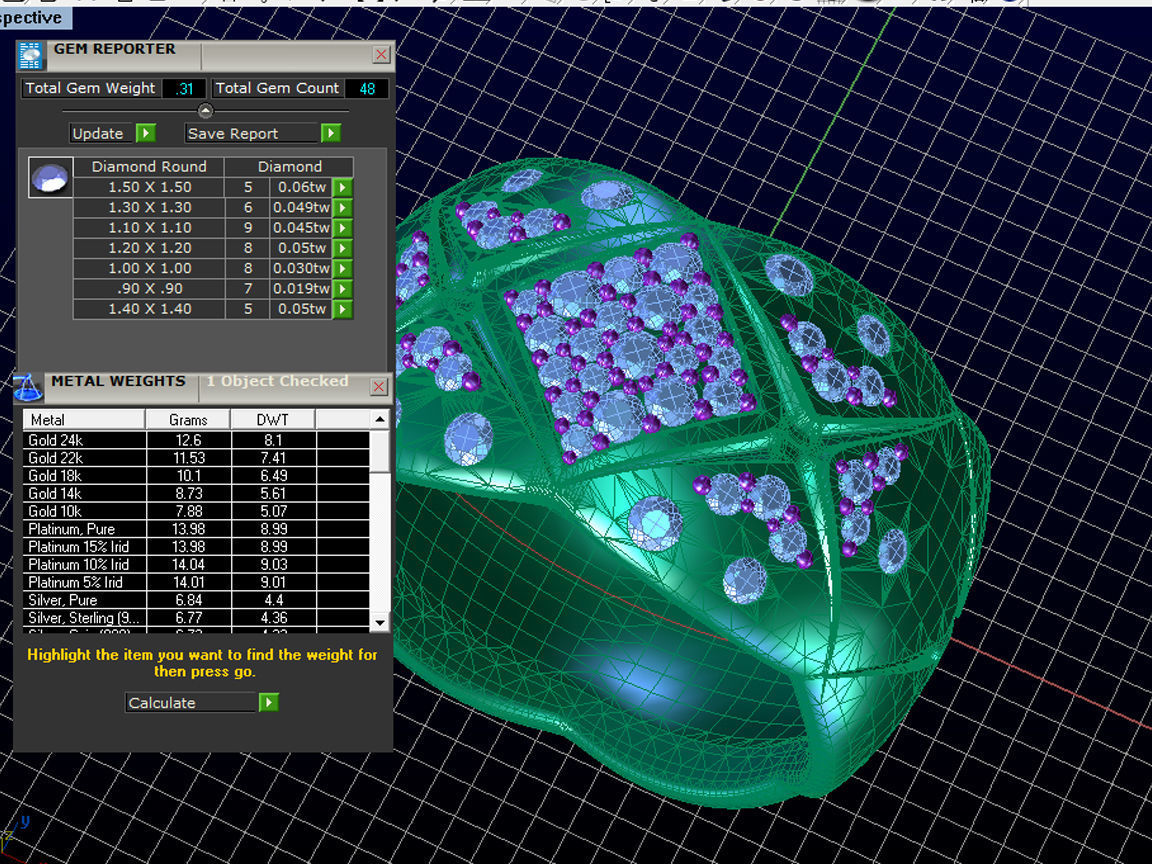This screenshot has width=1152, height=864.
Task: Select the Platinum 15% Irid row
Action: 196,547
